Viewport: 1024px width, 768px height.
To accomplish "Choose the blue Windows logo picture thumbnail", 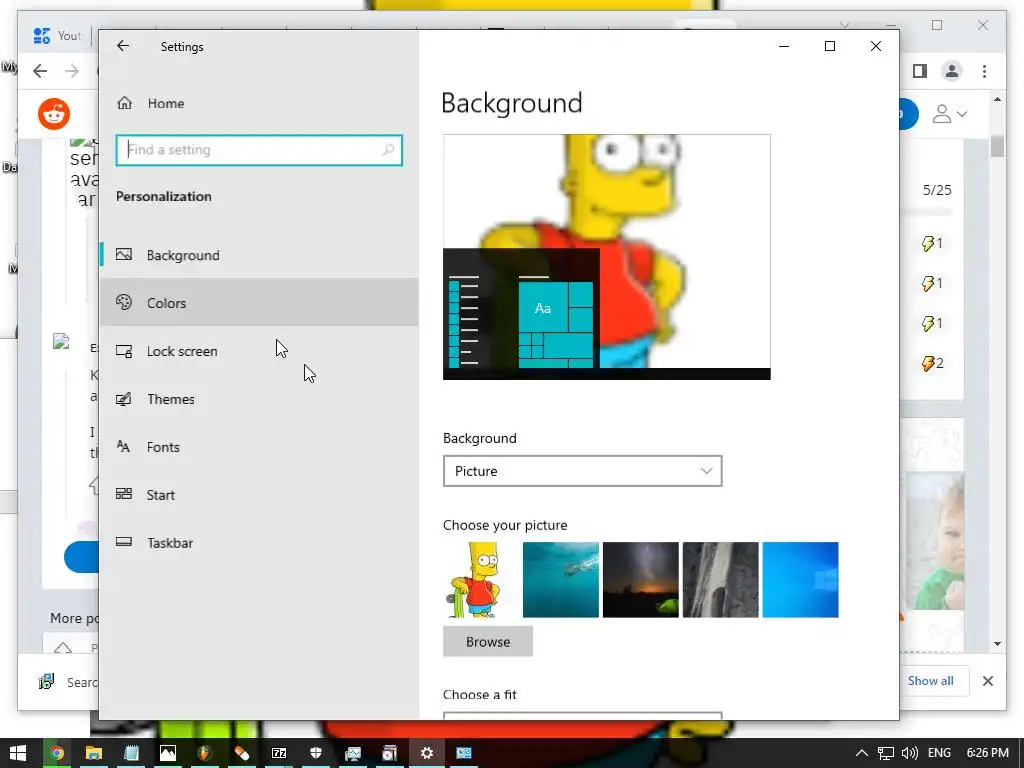I will (x=800, y=580).
